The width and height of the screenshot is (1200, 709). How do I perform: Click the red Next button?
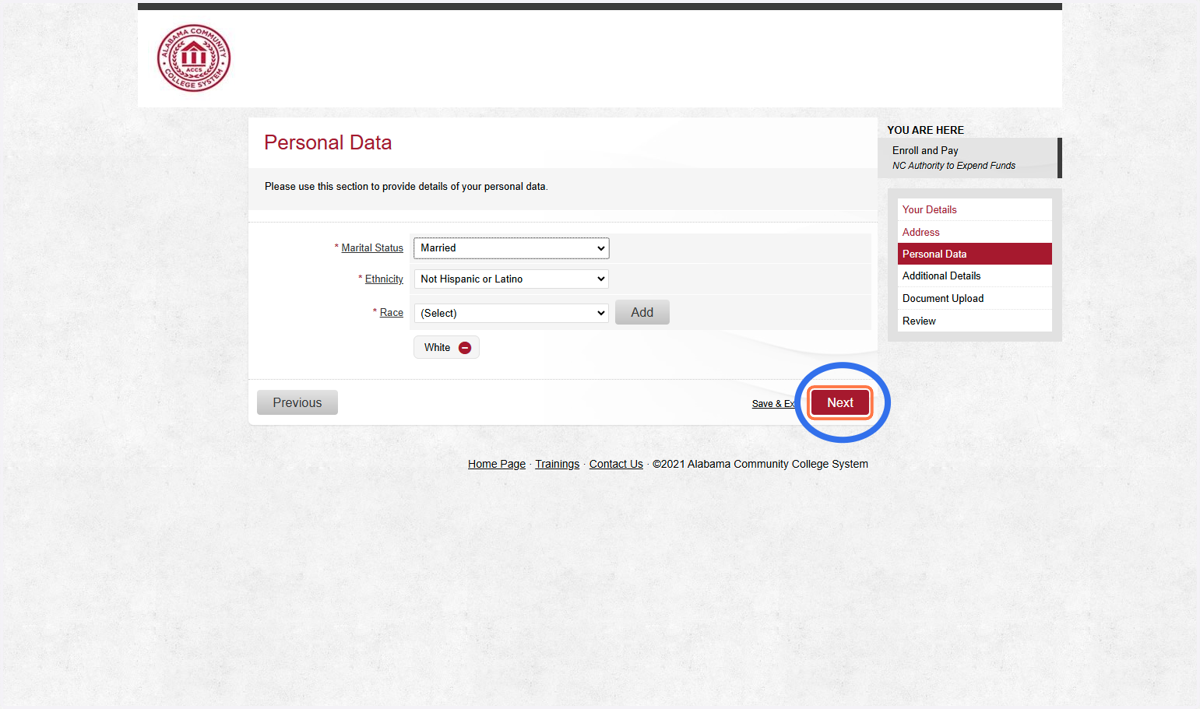click(x=840, y=402)
